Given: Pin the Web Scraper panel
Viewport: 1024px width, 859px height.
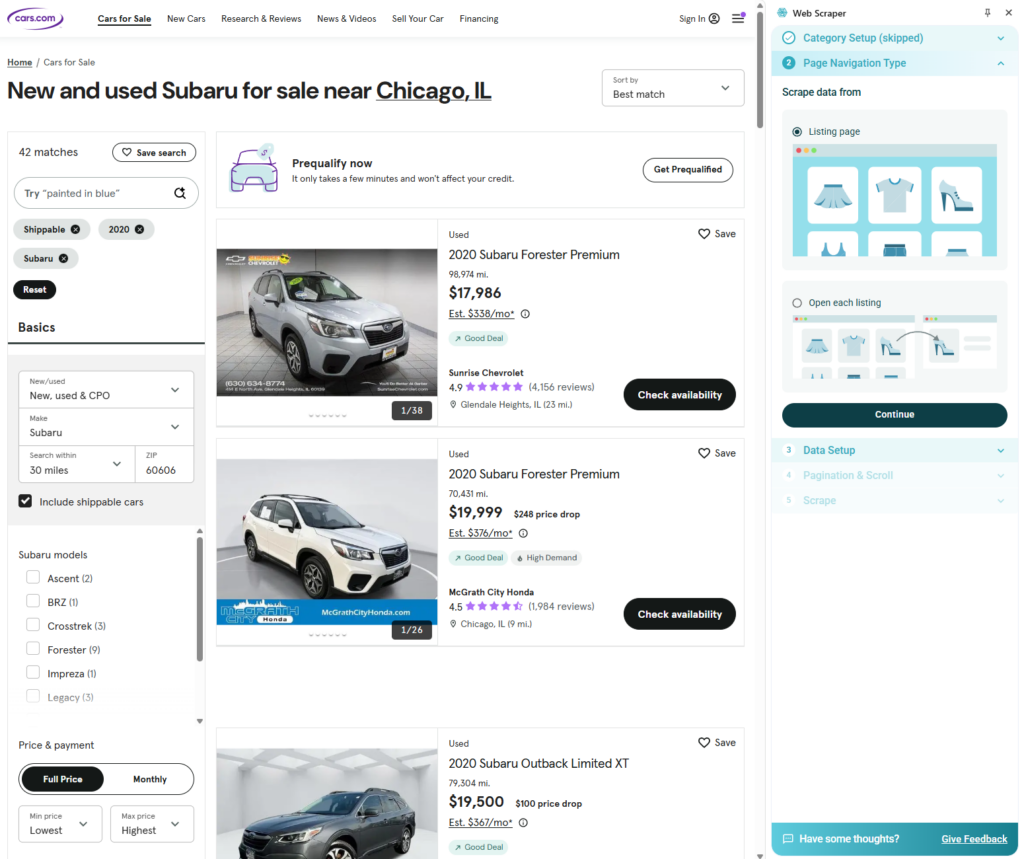Looking at the screenshot, I should (988, 13).
